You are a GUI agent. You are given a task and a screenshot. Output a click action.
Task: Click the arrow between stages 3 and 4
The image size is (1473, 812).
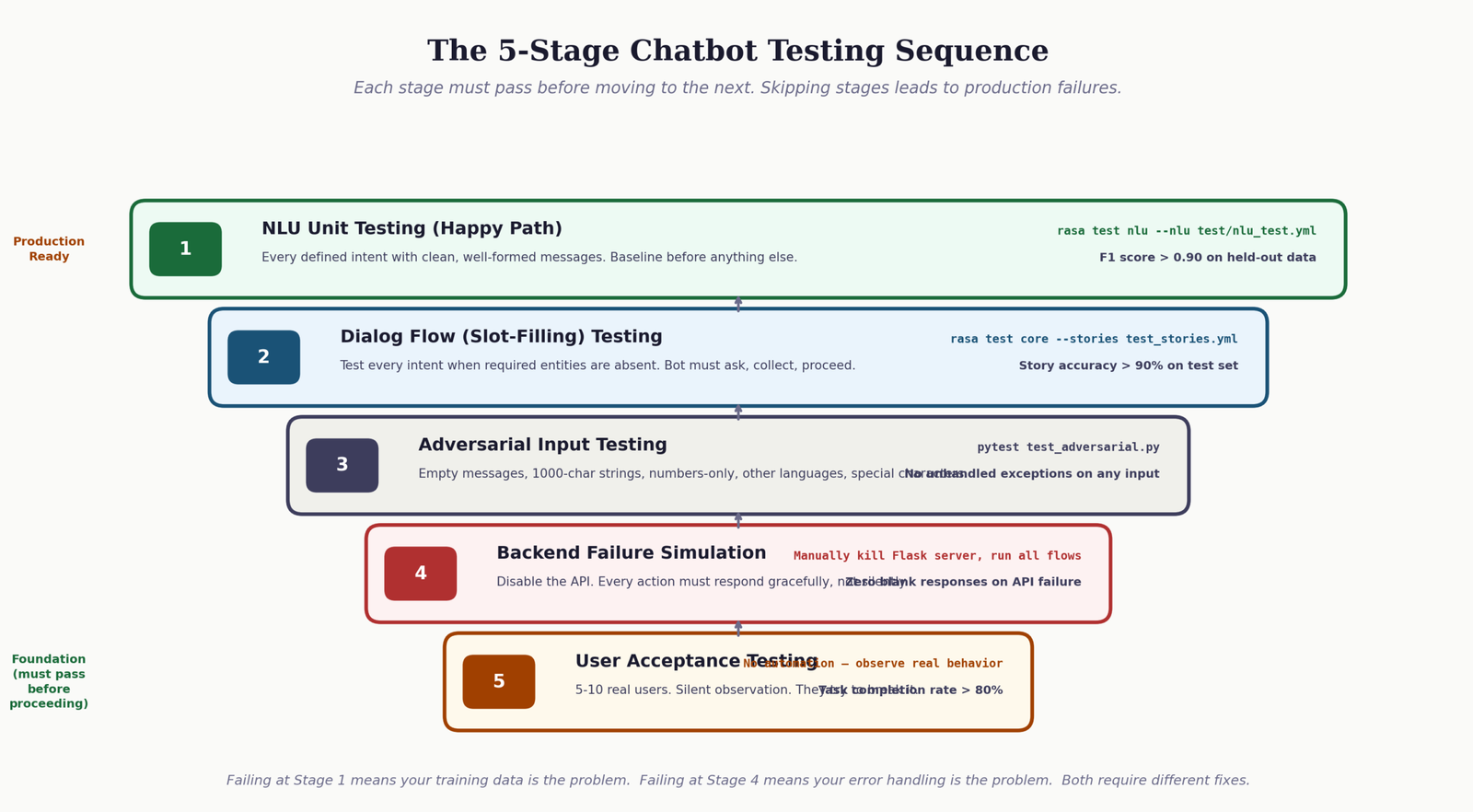(738, 520)
